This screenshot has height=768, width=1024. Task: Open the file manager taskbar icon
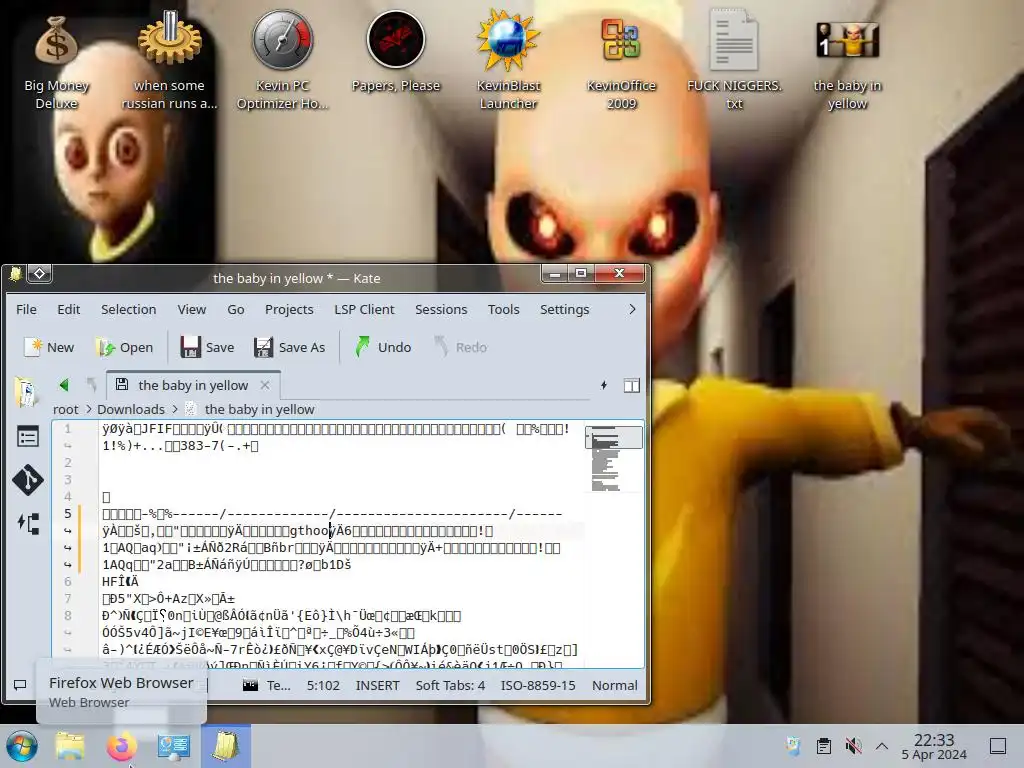pyautogui.click(x=70, y=746)
